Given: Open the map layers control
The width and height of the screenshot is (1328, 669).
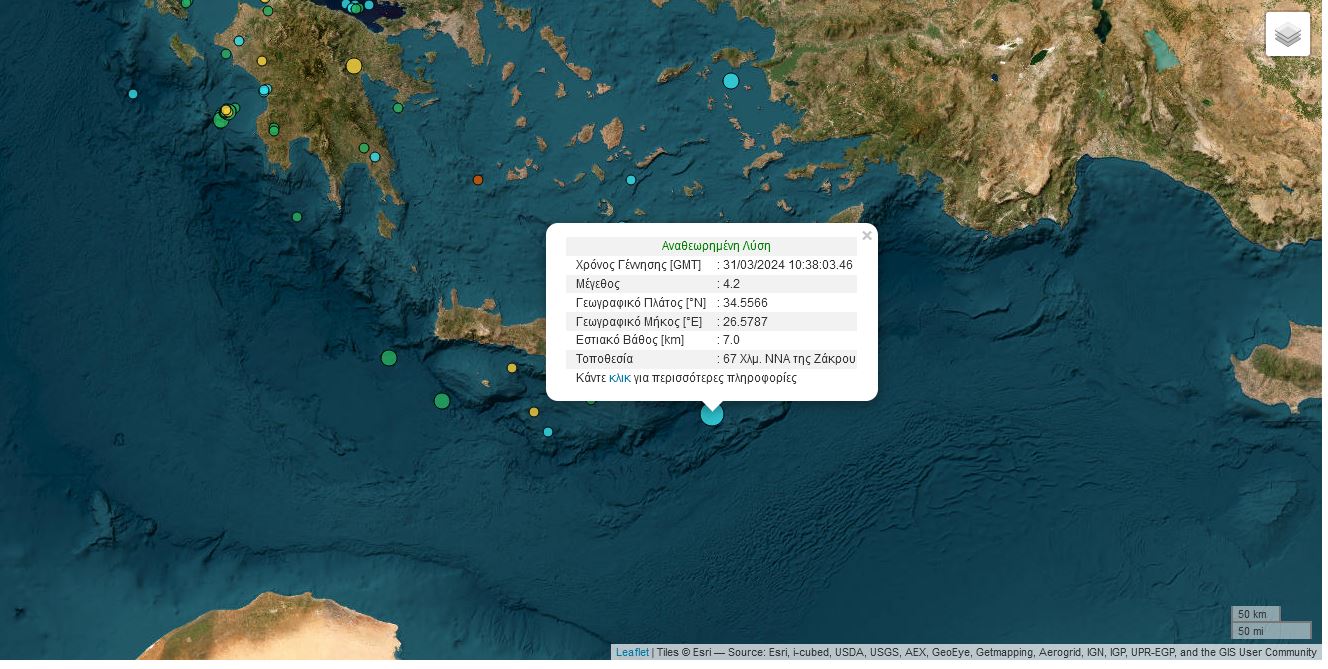Looking at the screenshot, I should tap(1287, 34).
